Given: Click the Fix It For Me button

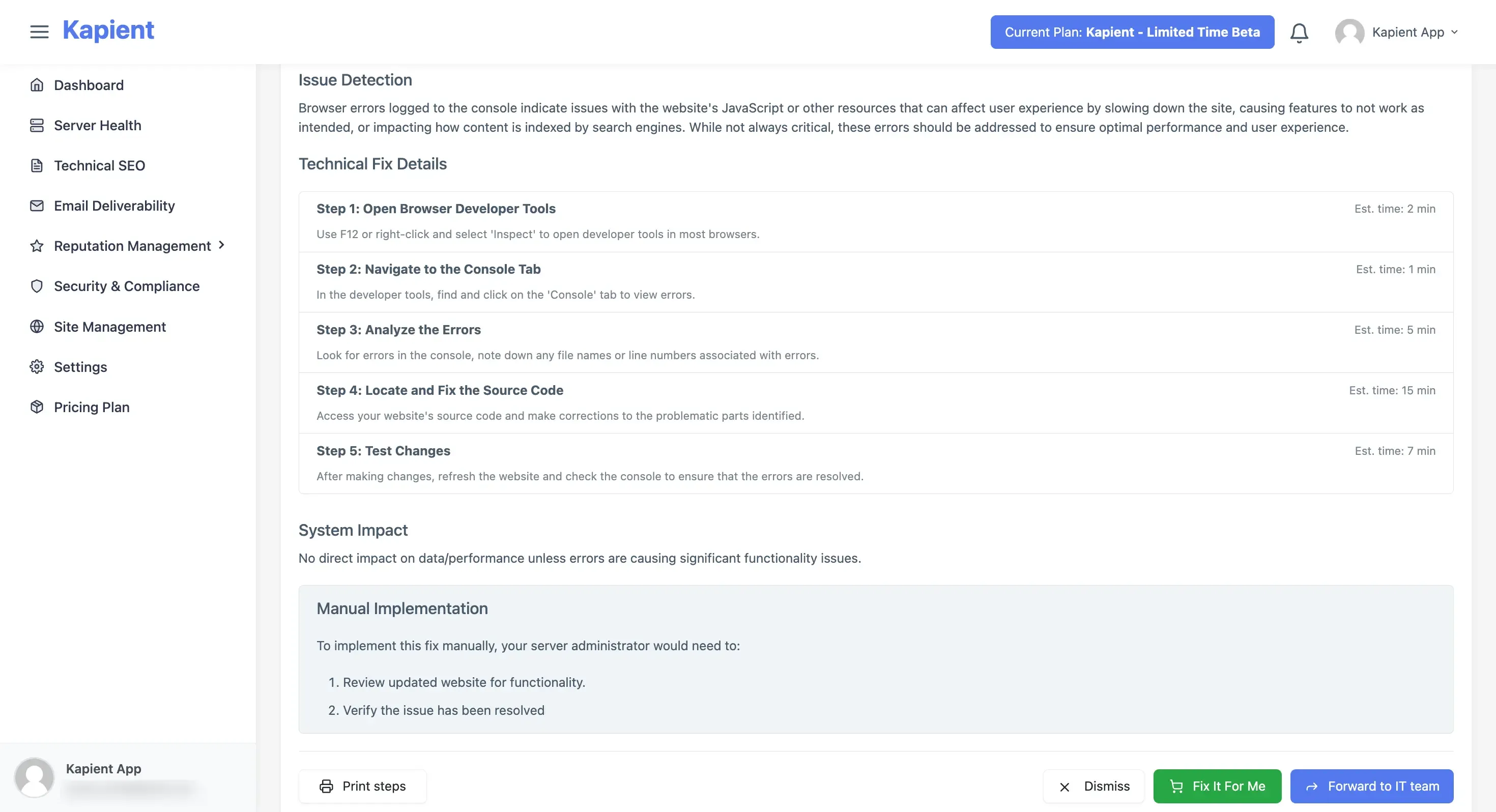Looking at the screenshot, I should (1217, 786).
